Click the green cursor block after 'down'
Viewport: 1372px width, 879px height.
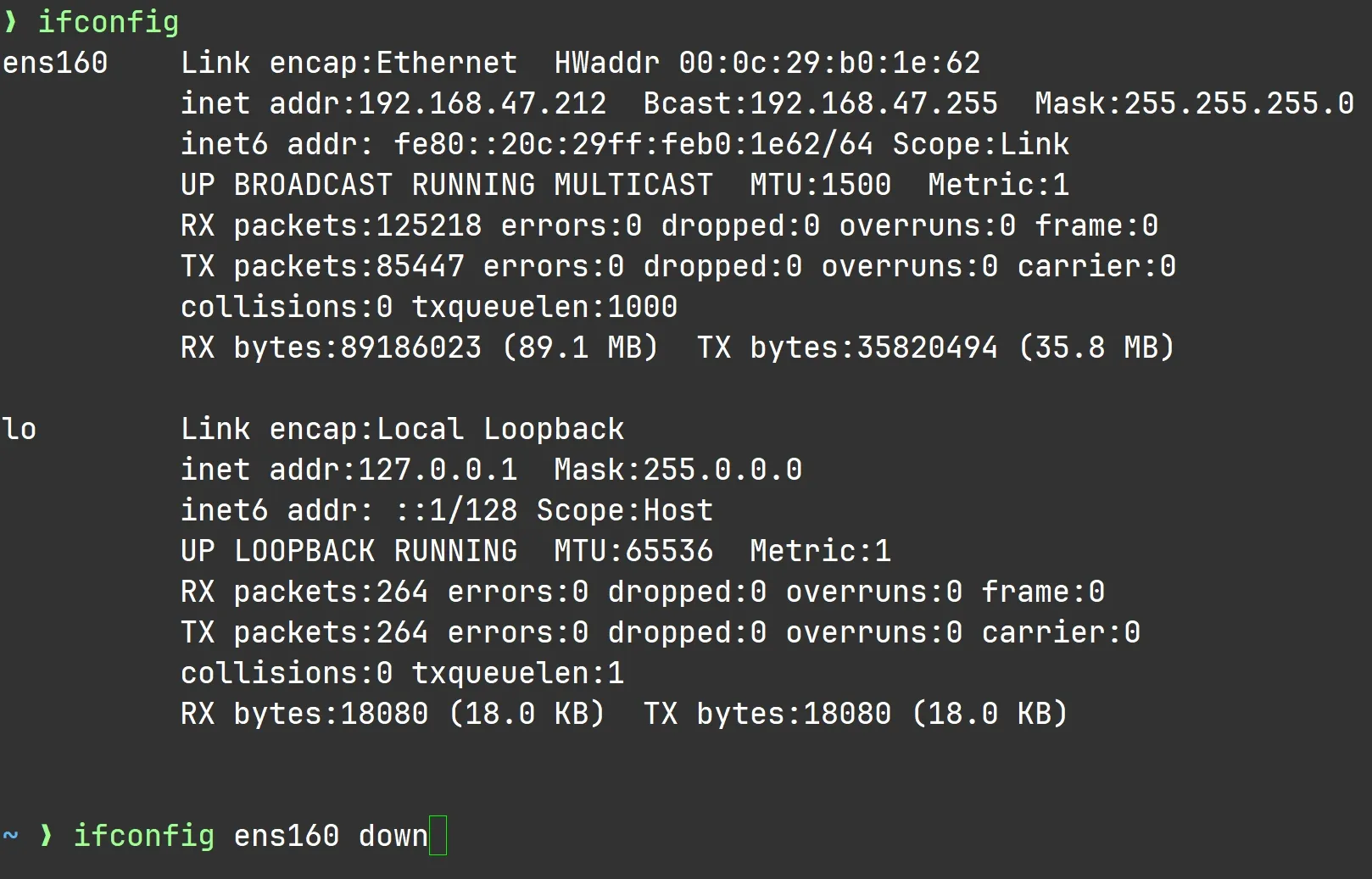click(438, 836)
